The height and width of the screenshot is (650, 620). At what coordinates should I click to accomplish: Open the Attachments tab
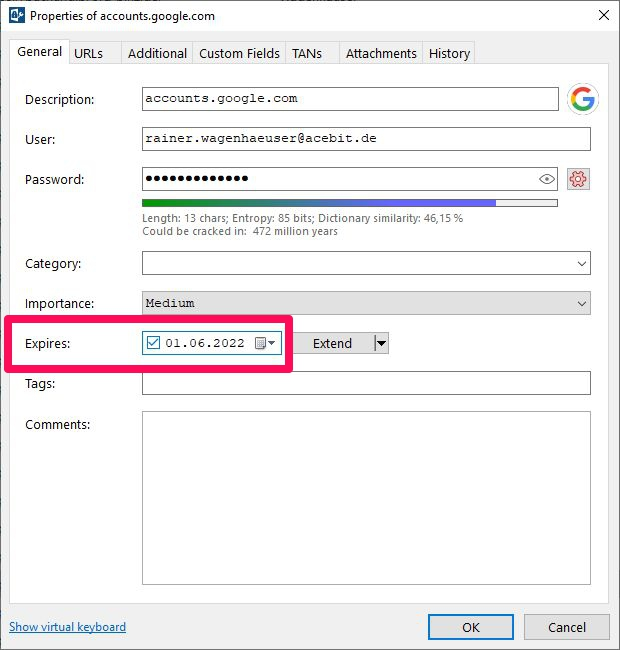[381, 53]
